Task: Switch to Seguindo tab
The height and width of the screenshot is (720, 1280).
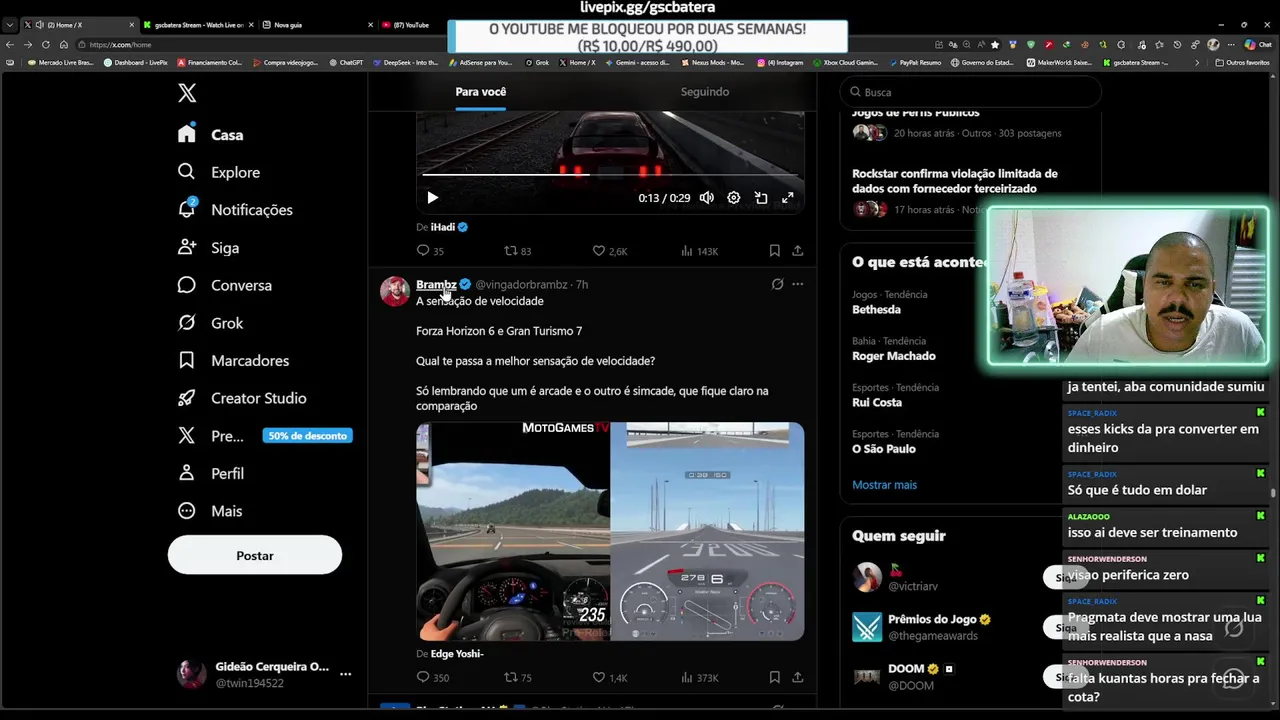Action: (705, 92)
